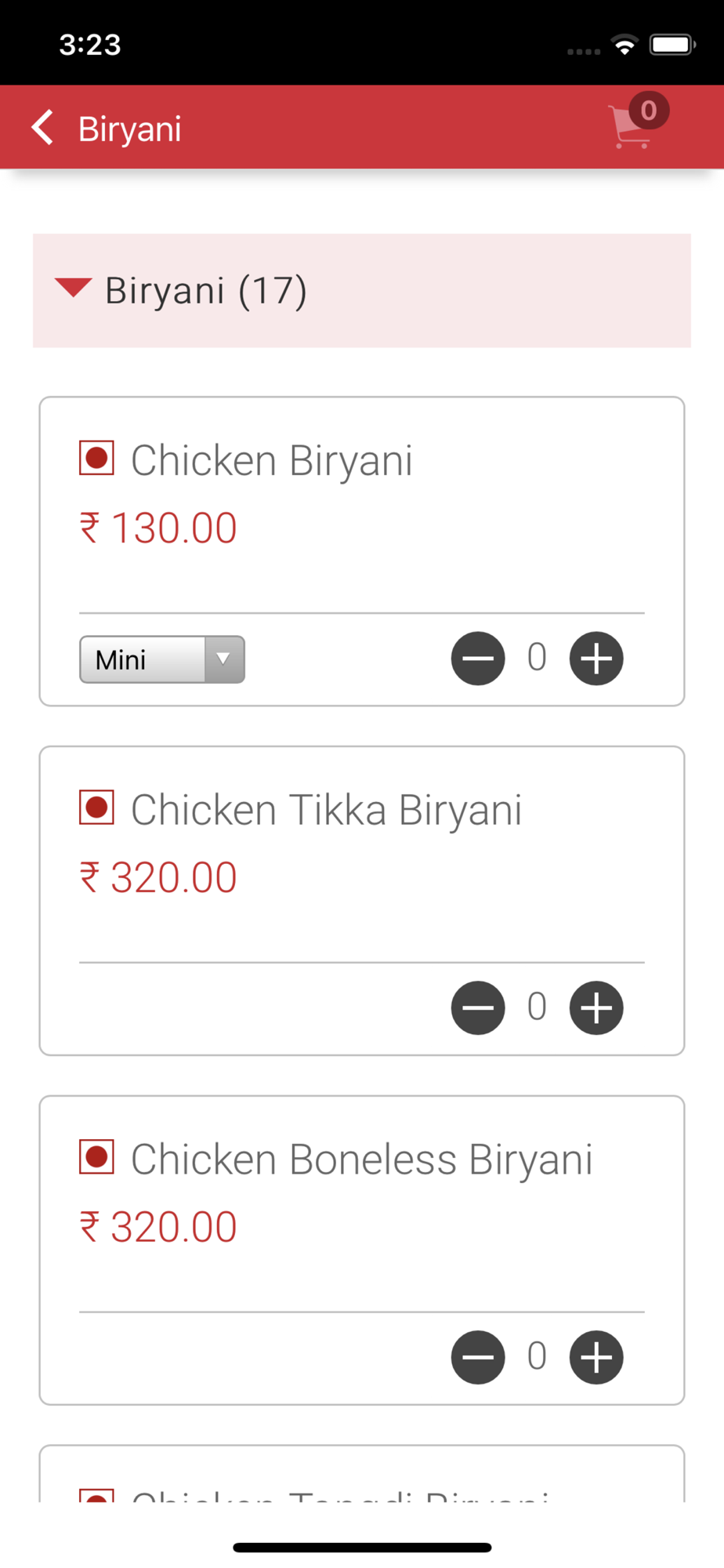Tap the cart count badge
The height and width of the screenshot is (1568, 724).
(649, 110)
